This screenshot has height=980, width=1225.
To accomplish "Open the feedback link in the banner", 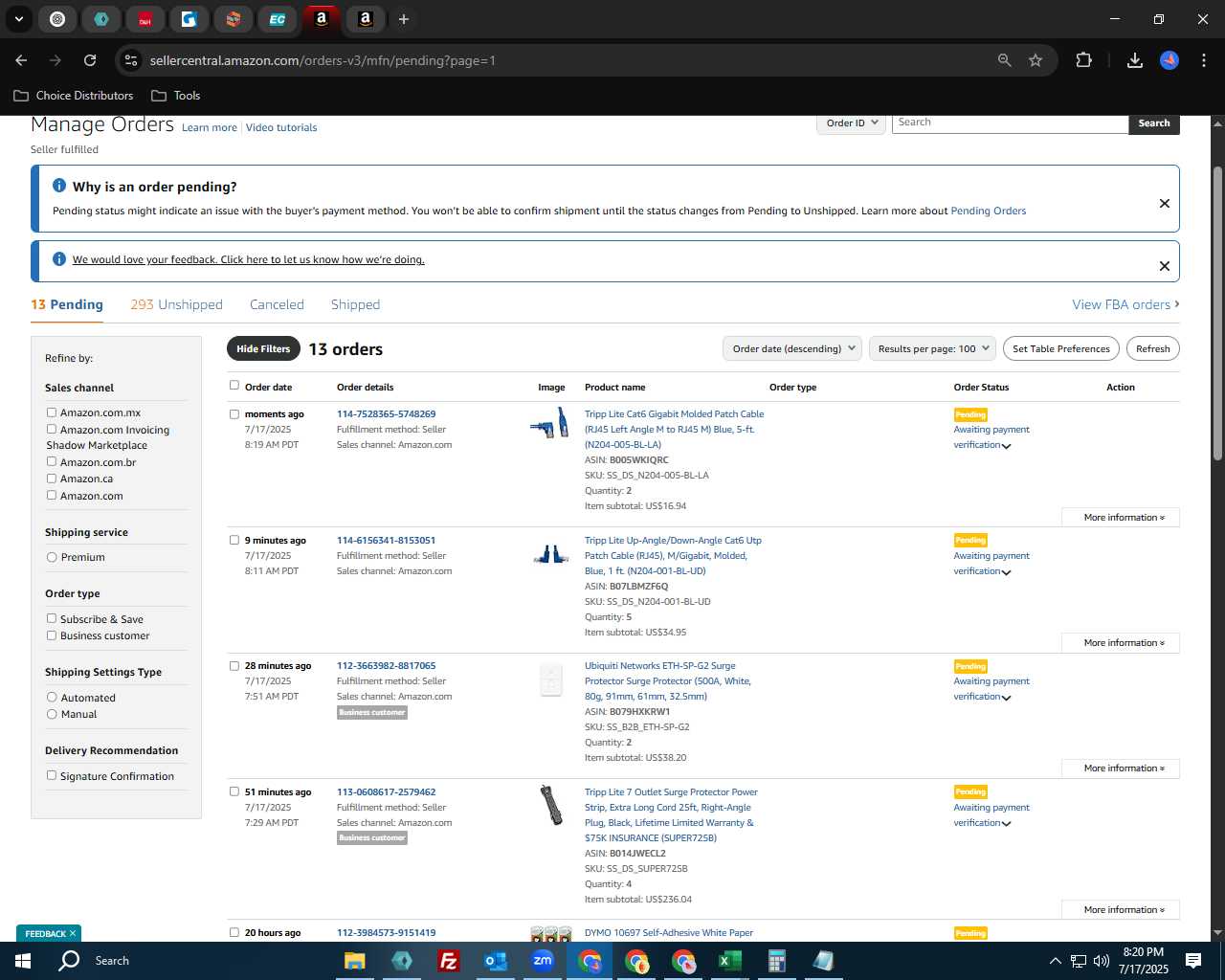I will click(248, 259).
